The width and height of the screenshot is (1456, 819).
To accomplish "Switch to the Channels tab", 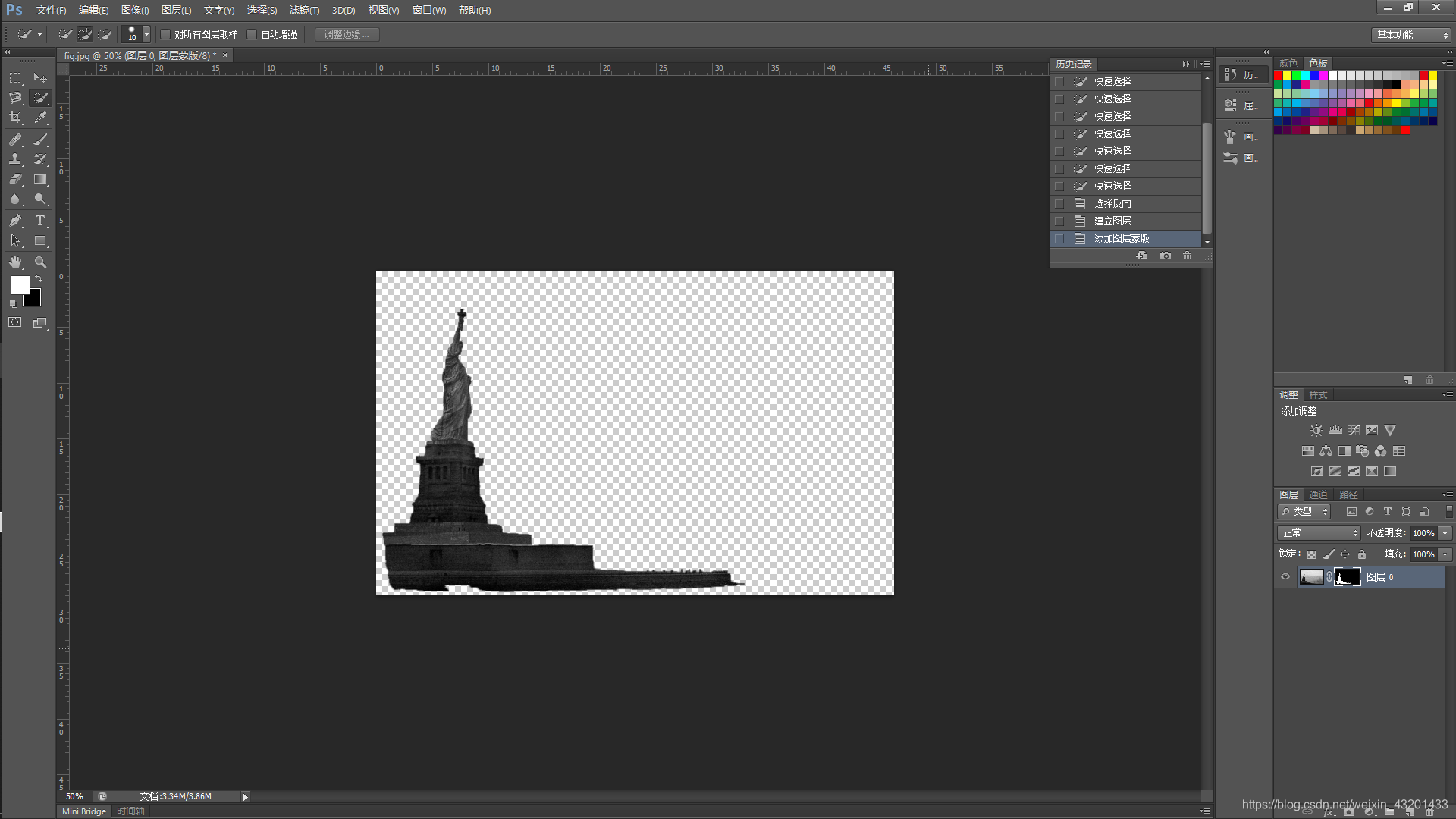I will 1318,494.
